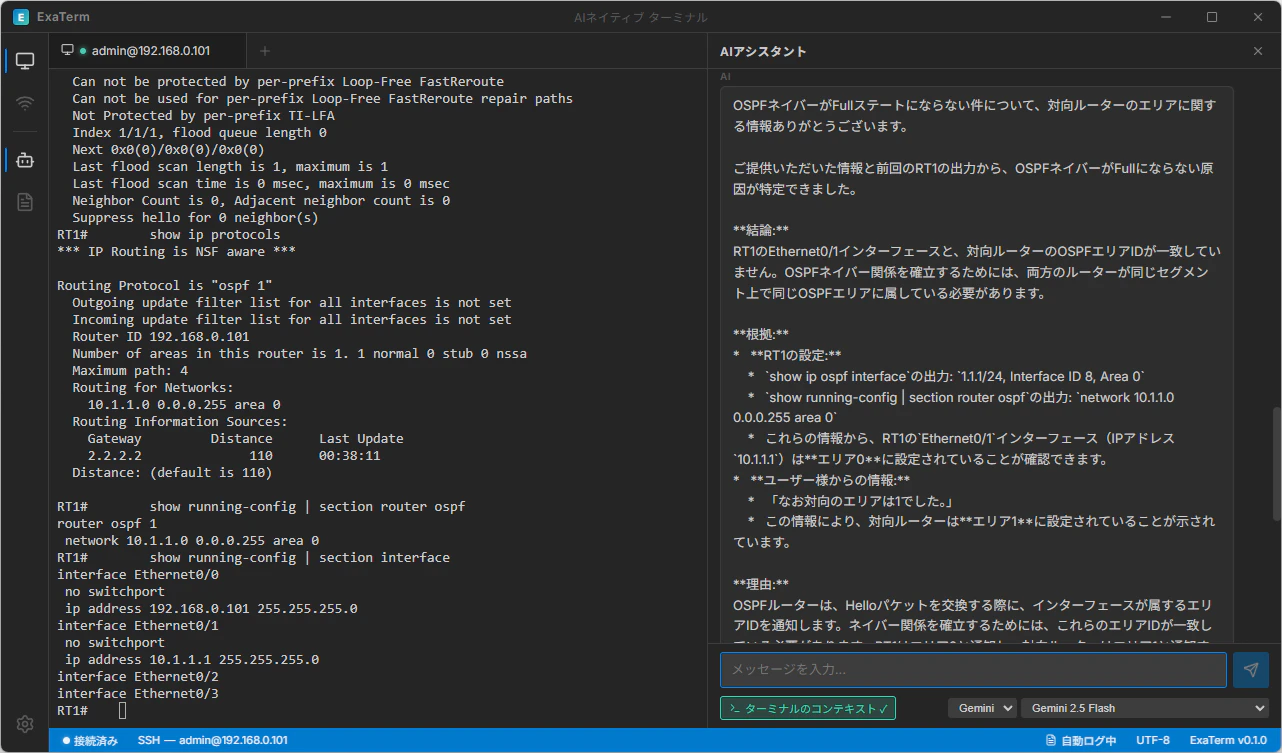Click 'ip address 10.1.1.1 255.255.255.0' line
Screen dimensions: 1282x753
192,659
